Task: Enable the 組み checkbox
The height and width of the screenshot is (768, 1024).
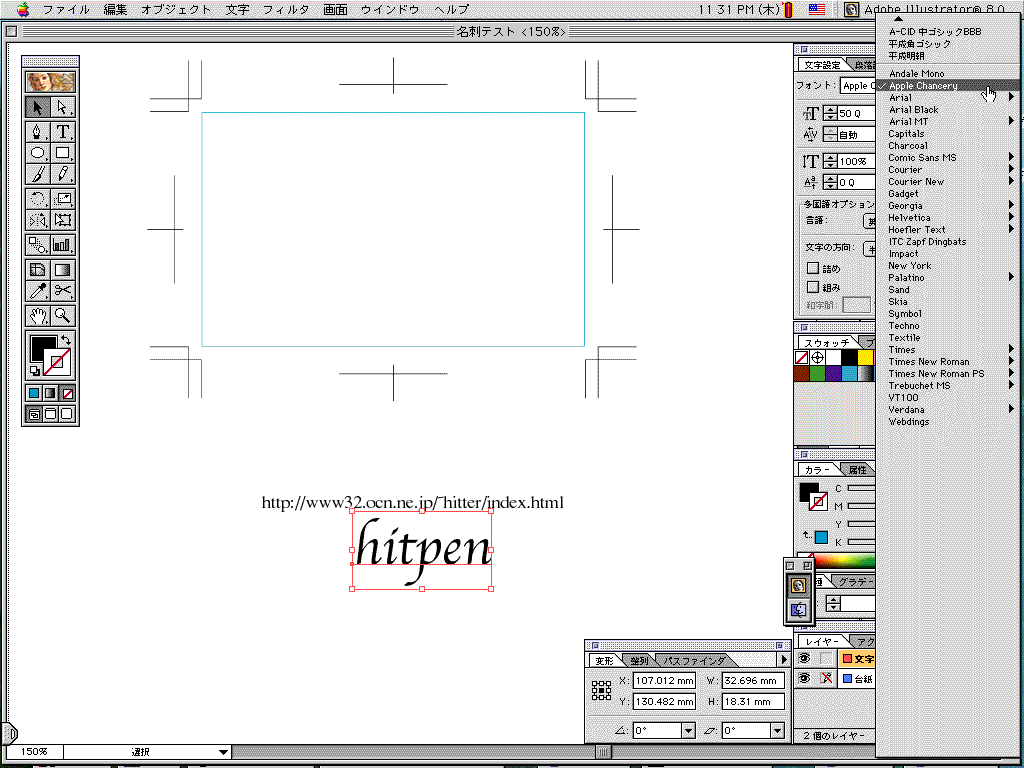Action: (x=813, y=286)
